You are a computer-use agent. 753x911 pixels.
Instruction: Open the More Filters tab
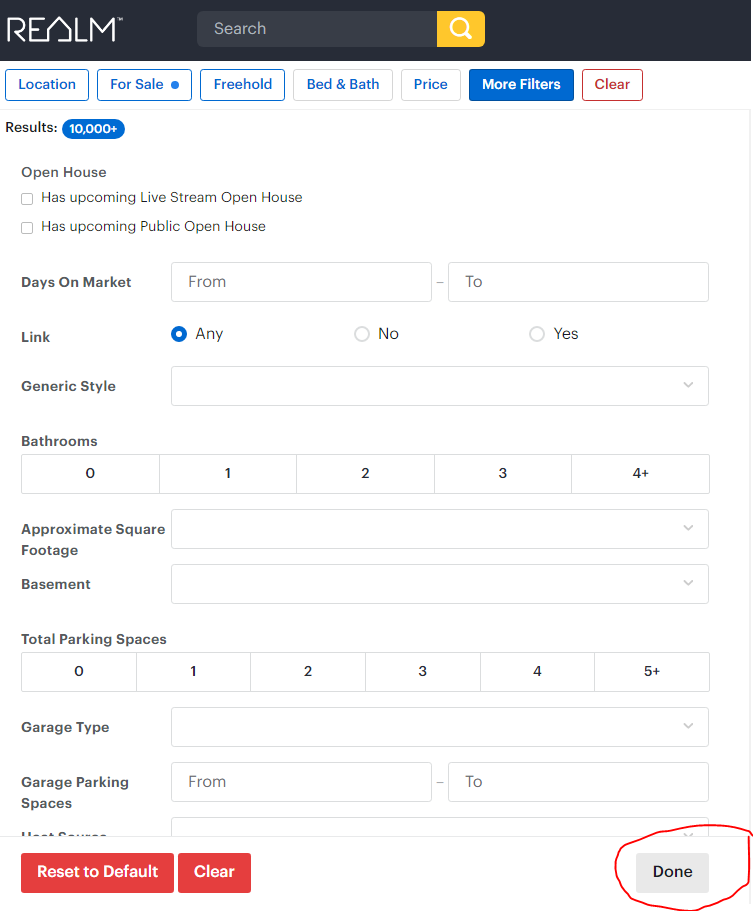521,85
